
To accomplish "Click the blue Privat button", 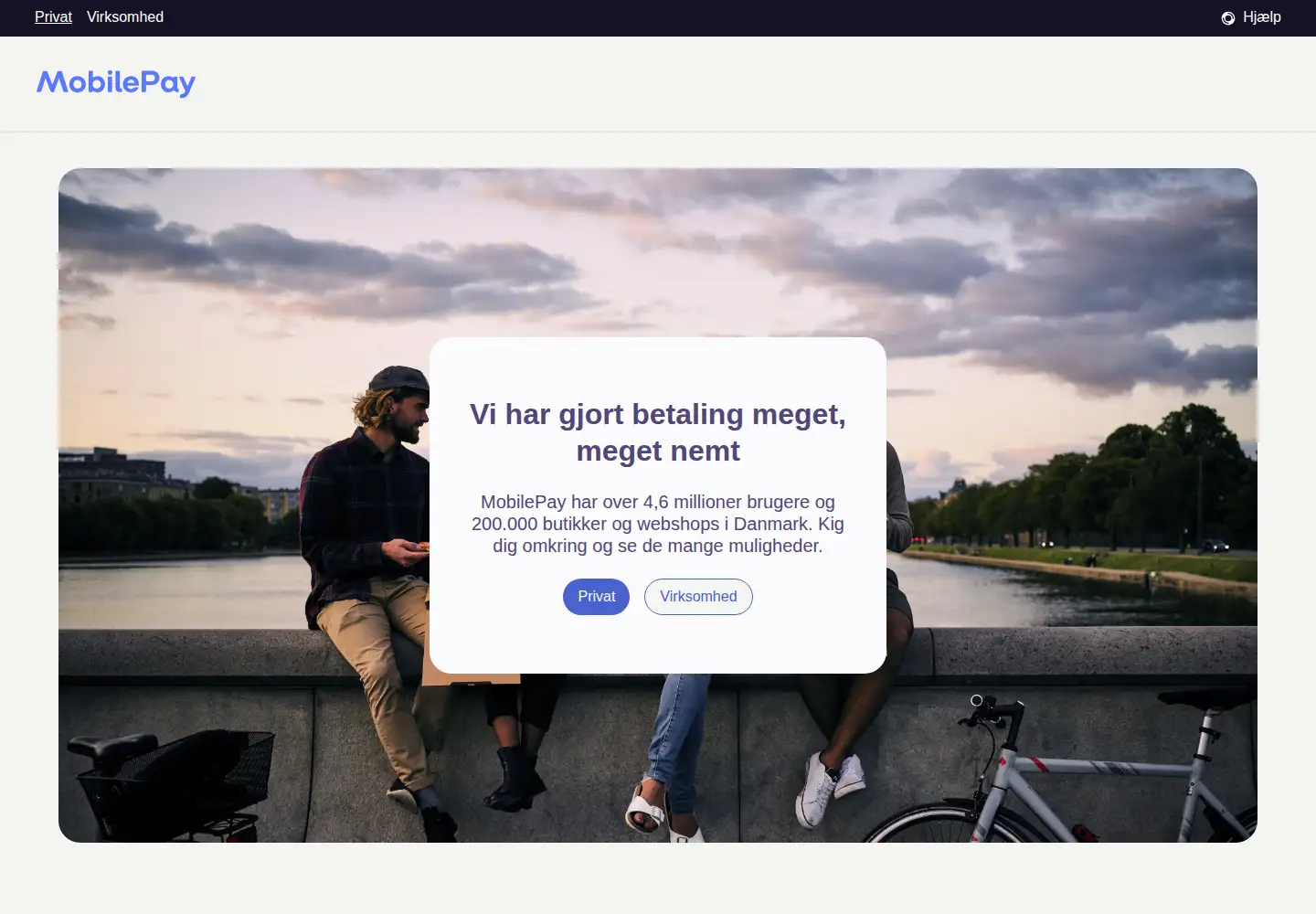I will pos(596,597).
